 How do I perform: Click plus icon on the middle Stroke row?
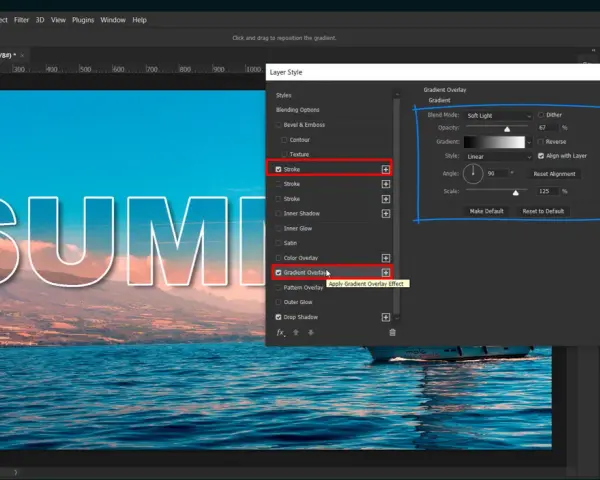point(385,184)
